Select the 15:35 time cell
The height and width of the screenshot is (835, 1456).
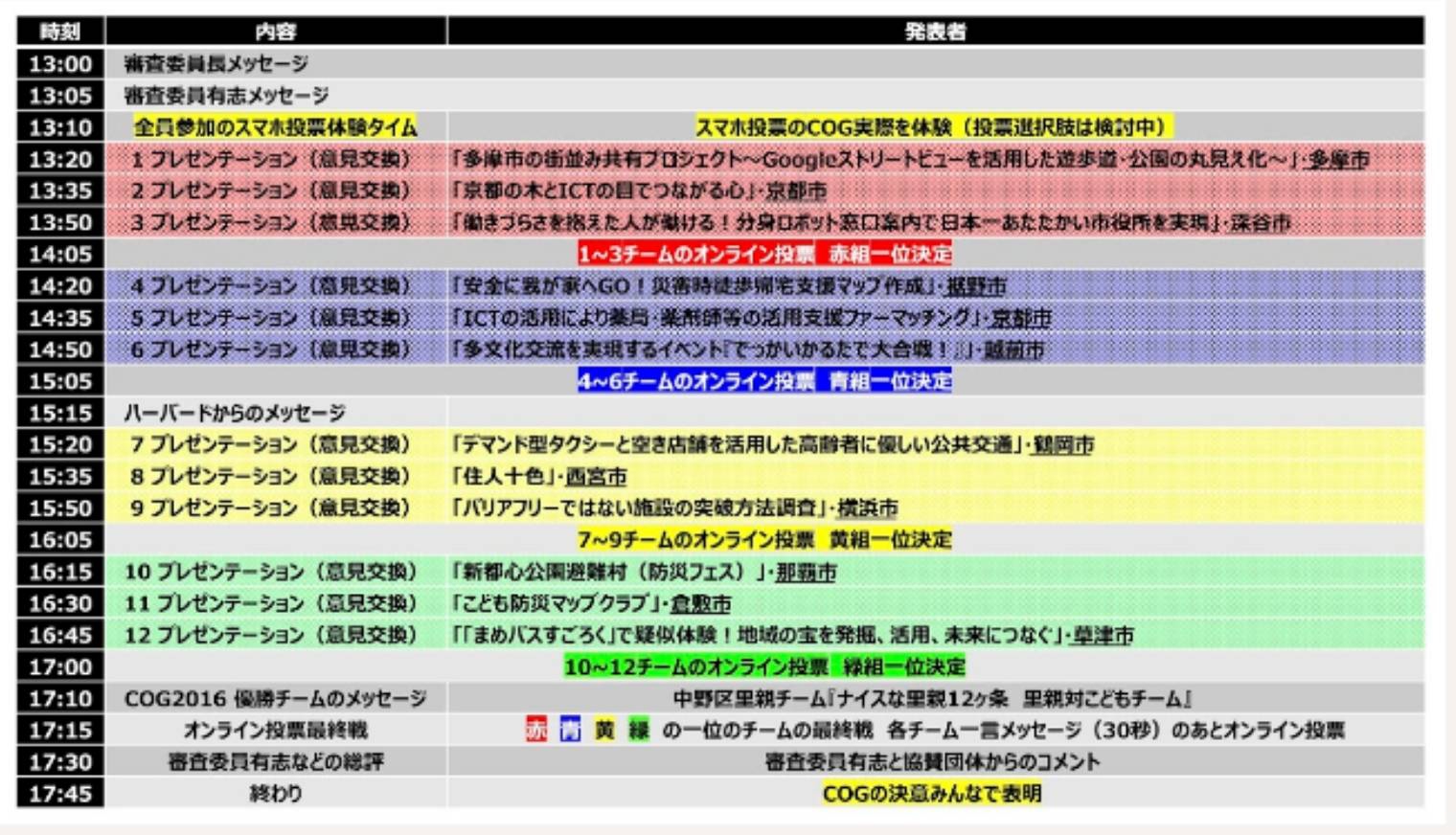coord(60,476)
